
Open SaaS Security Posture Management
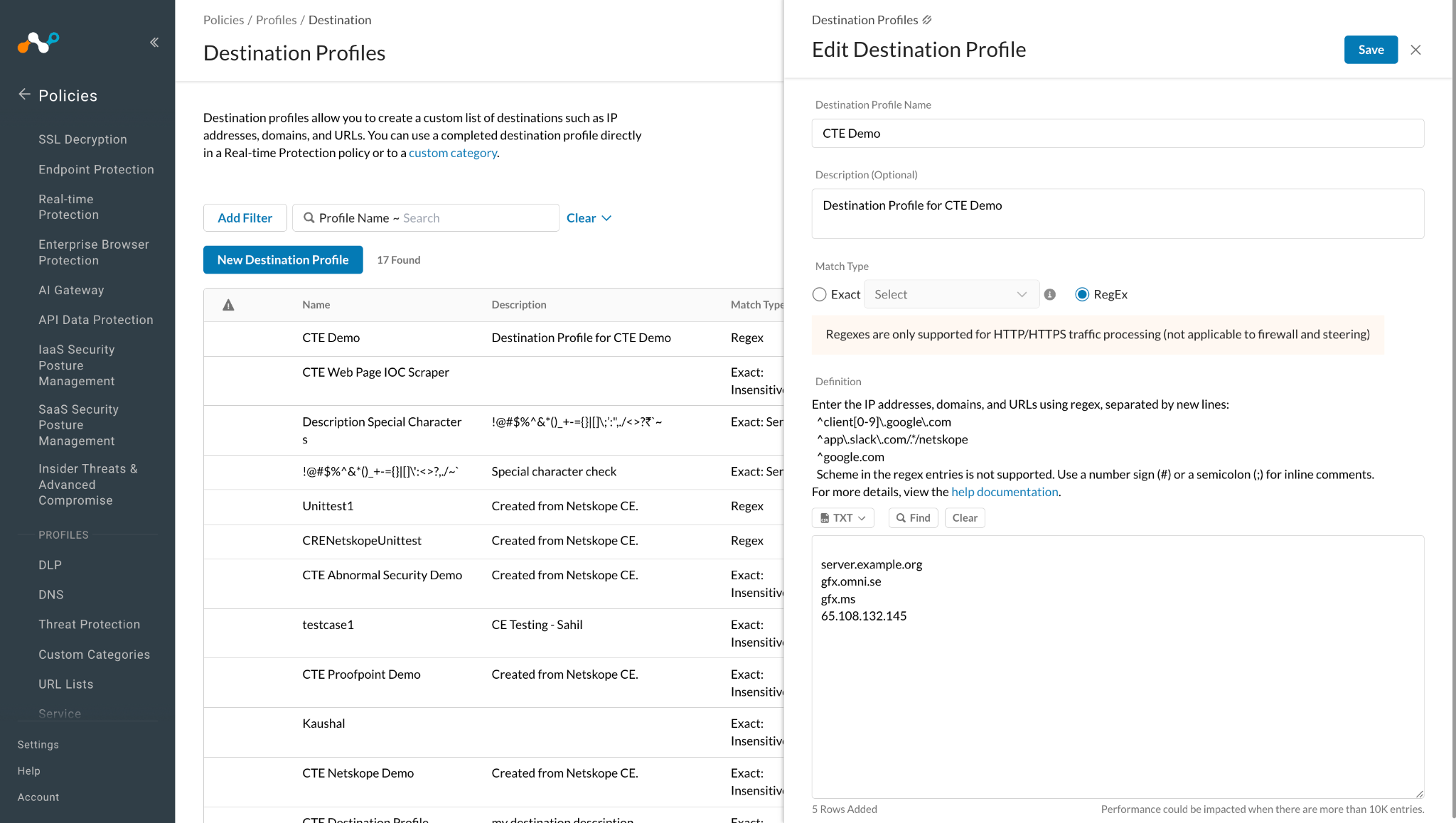tap(78, 425)
